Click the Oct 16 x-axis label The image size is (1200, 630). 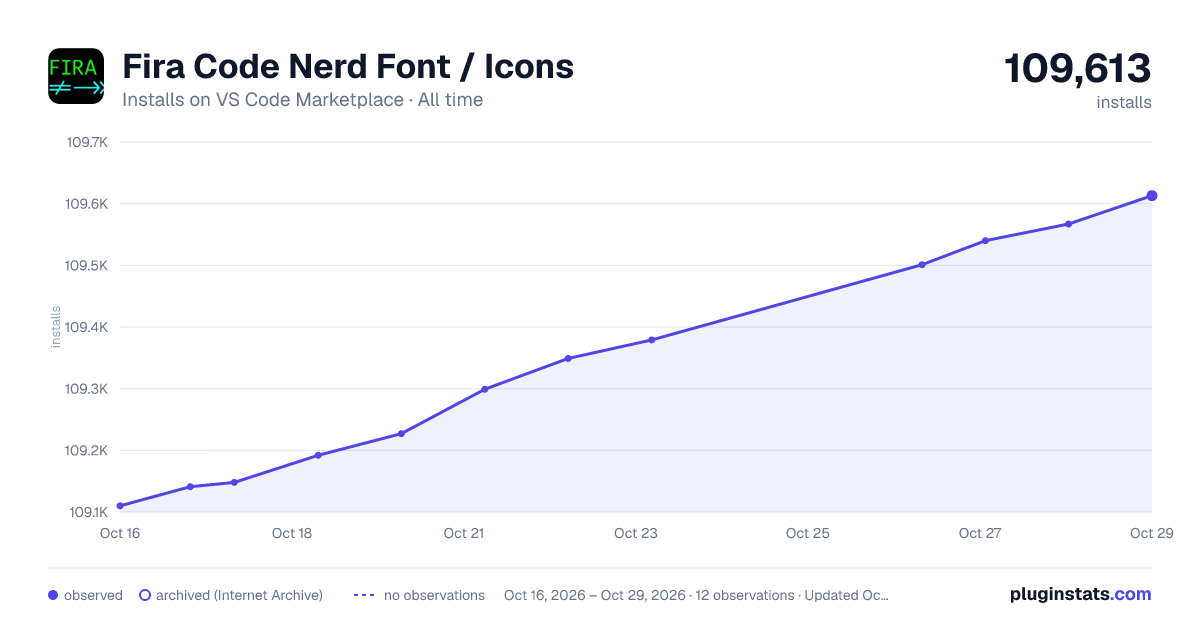pos(120,533)
